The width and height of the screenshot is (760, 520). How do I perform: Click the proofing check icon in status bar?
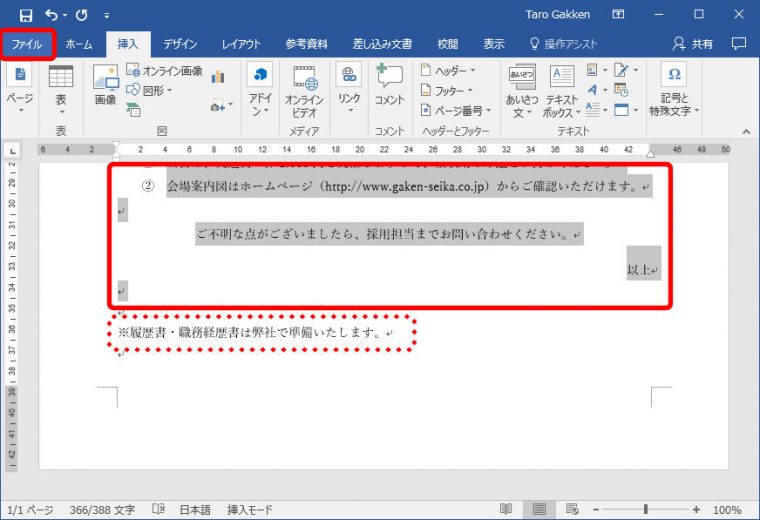(x=158, y=509)
